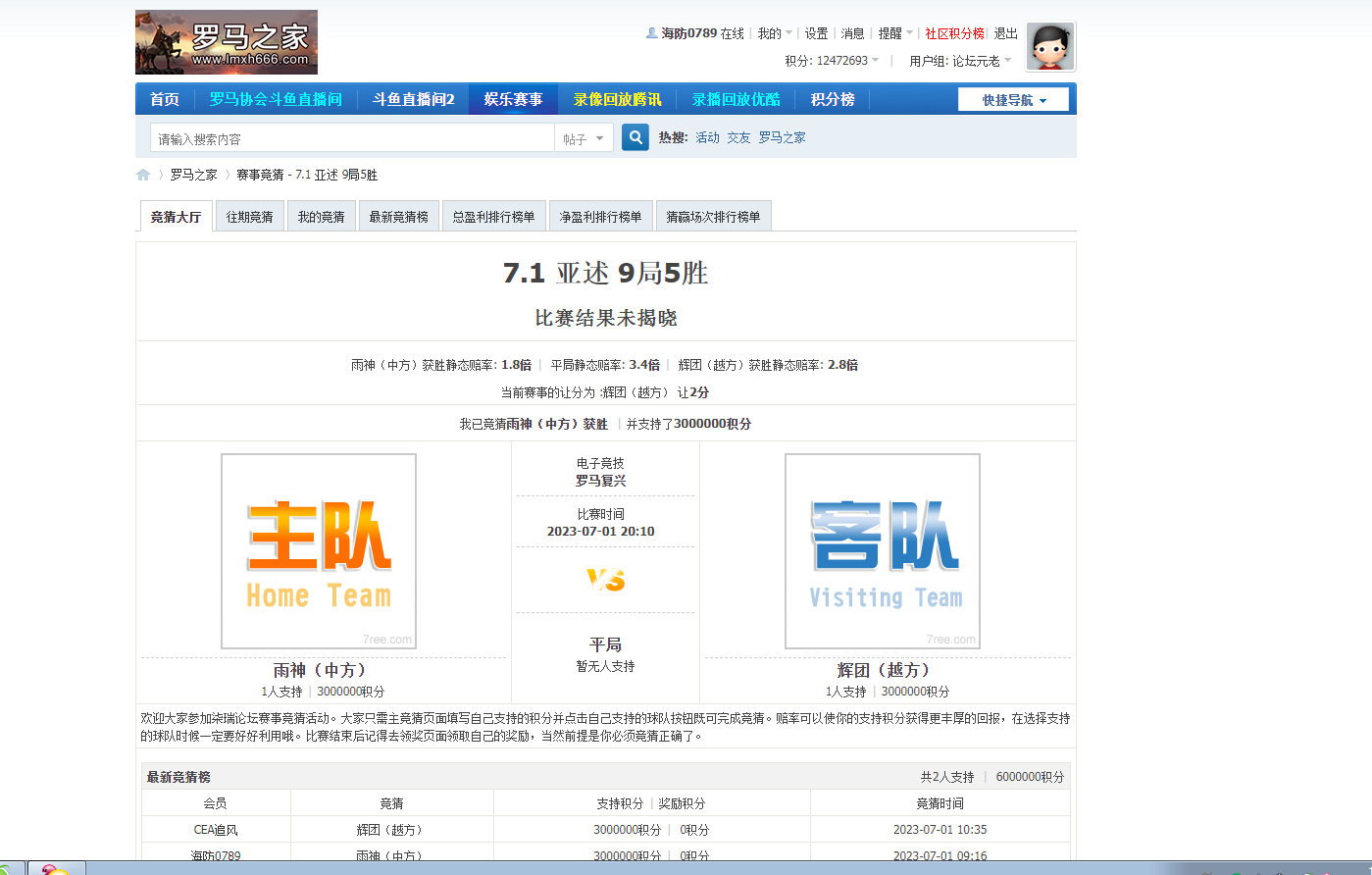Click the orange VS icon
This screenshot has height=875, width=1372.
click(605, 581)
